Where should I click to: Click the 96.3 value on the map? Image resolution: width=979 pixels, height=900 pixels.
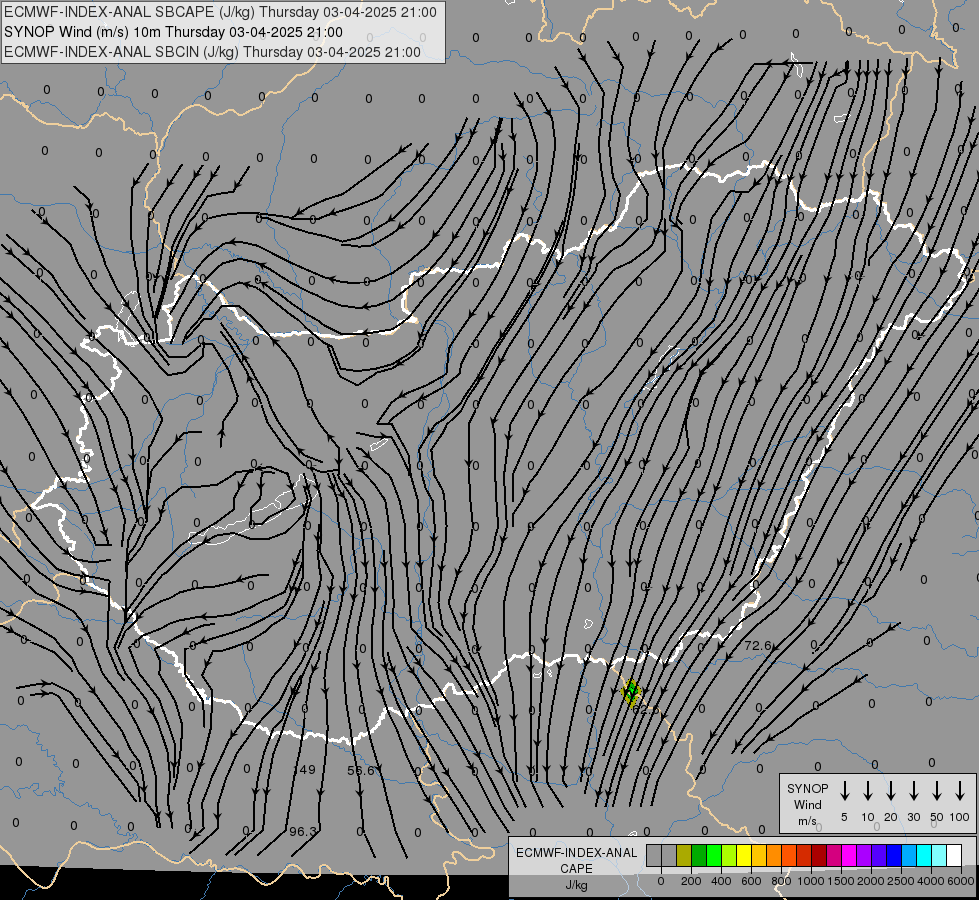pos(303,831)
